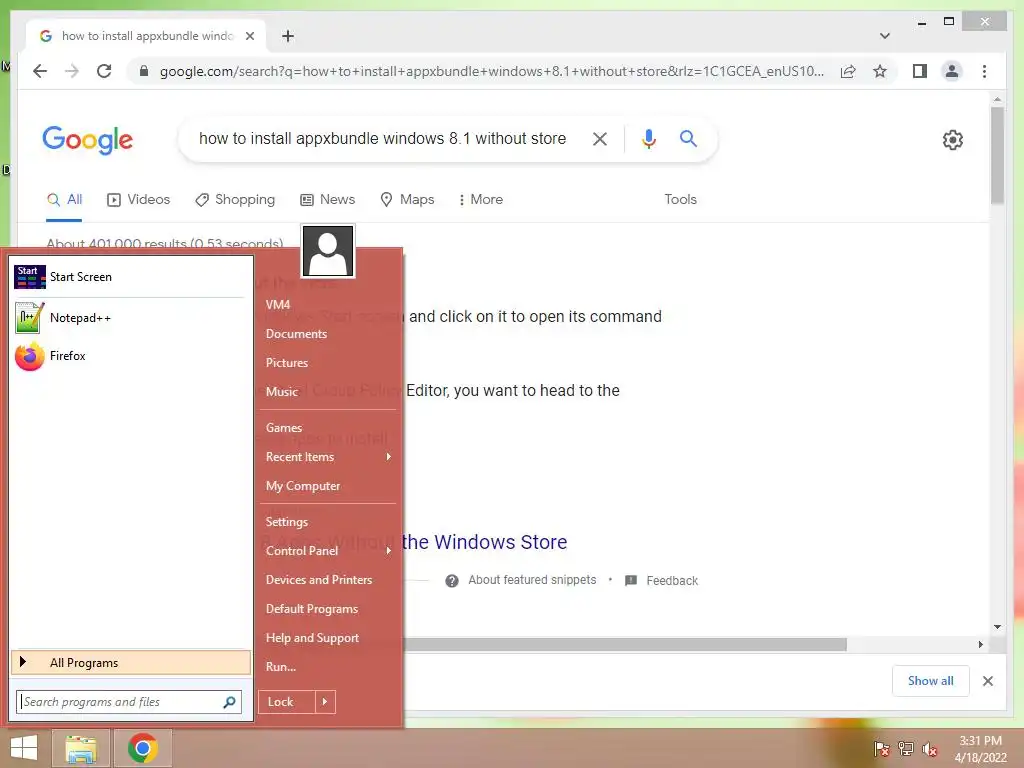Click About featured snippets link
Viewport: 1024px width, 768px height.
tap(532, 580)
